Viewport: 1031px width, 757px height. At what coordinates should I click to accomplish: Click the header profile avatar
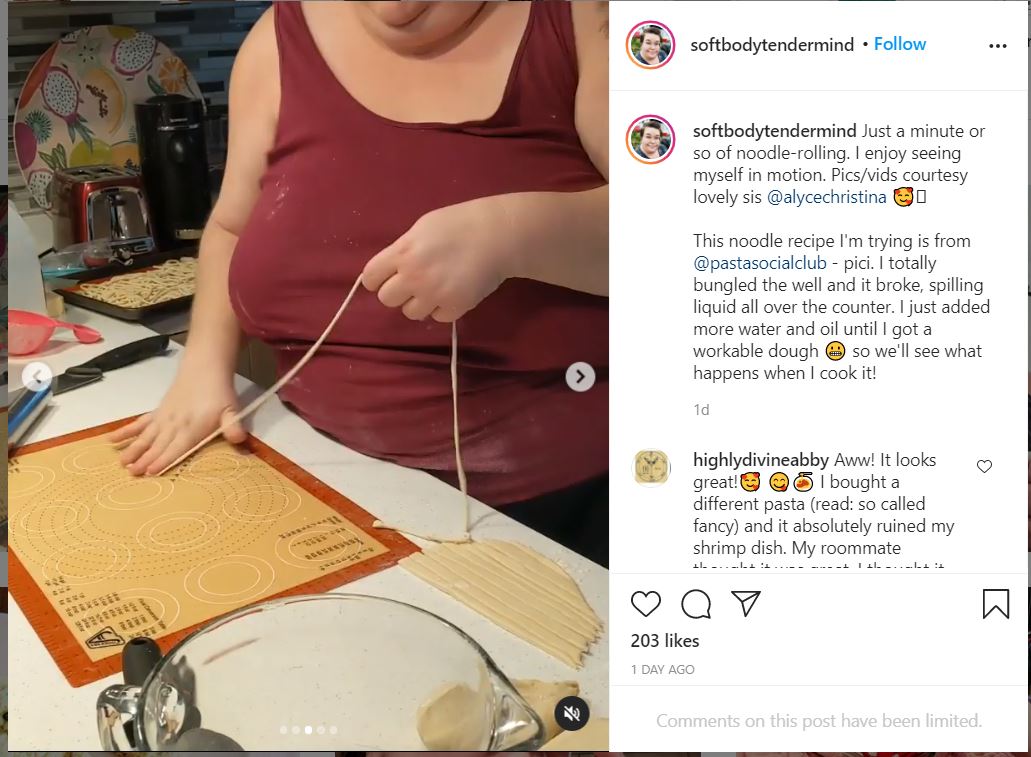(650, 45)
